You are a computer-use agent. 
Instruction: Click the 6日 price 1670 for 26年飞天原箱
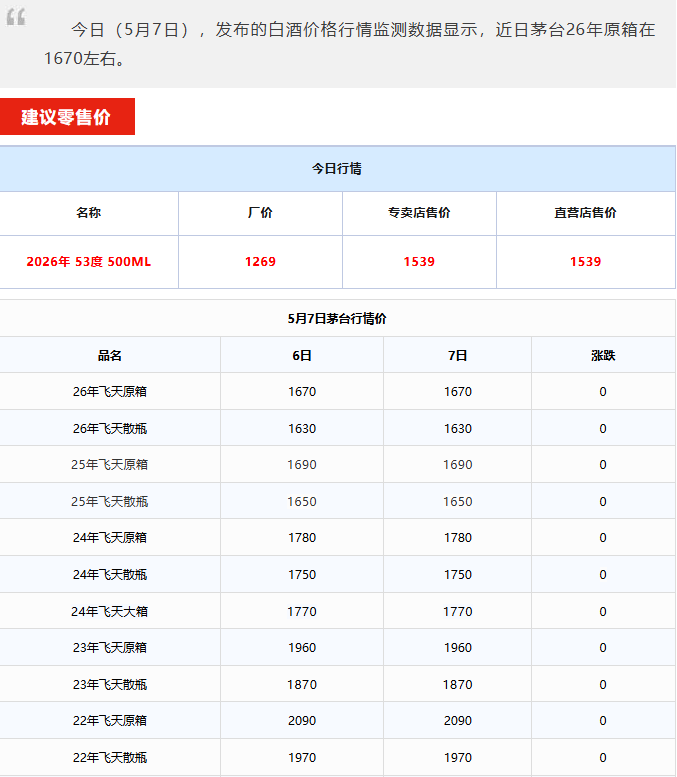pyautogui.click(x=302, y=391)
